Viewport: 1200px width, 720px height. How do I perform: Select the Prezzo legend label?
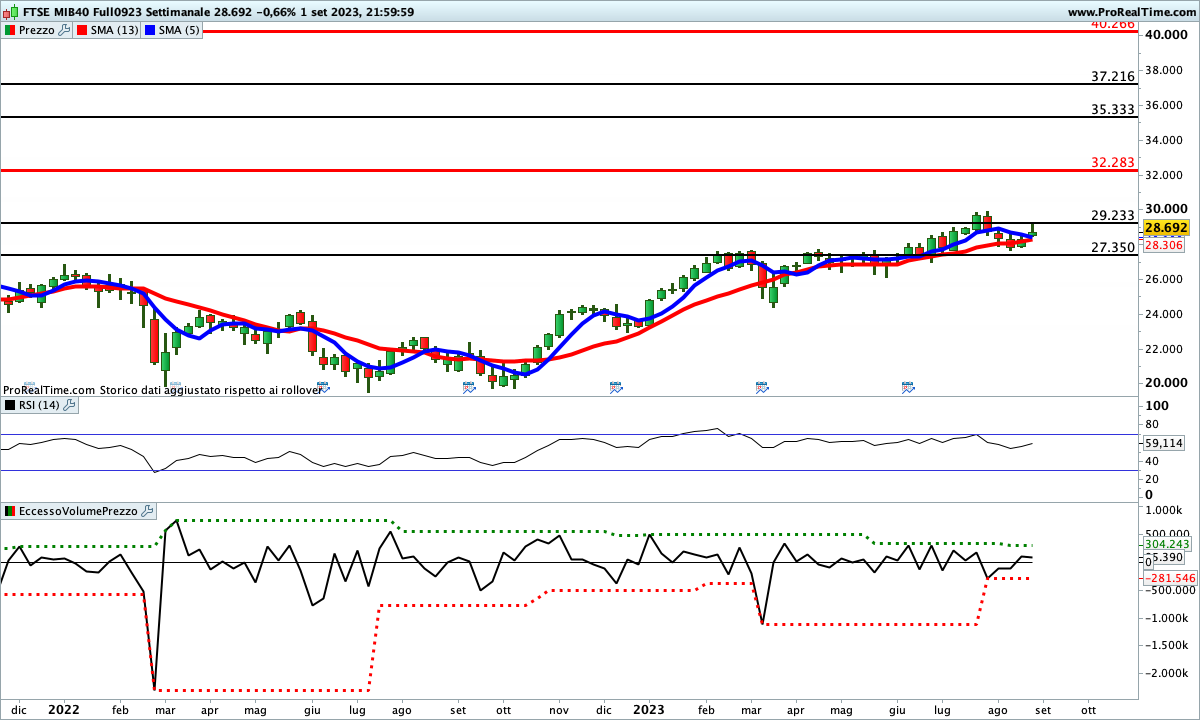point(37,31)
